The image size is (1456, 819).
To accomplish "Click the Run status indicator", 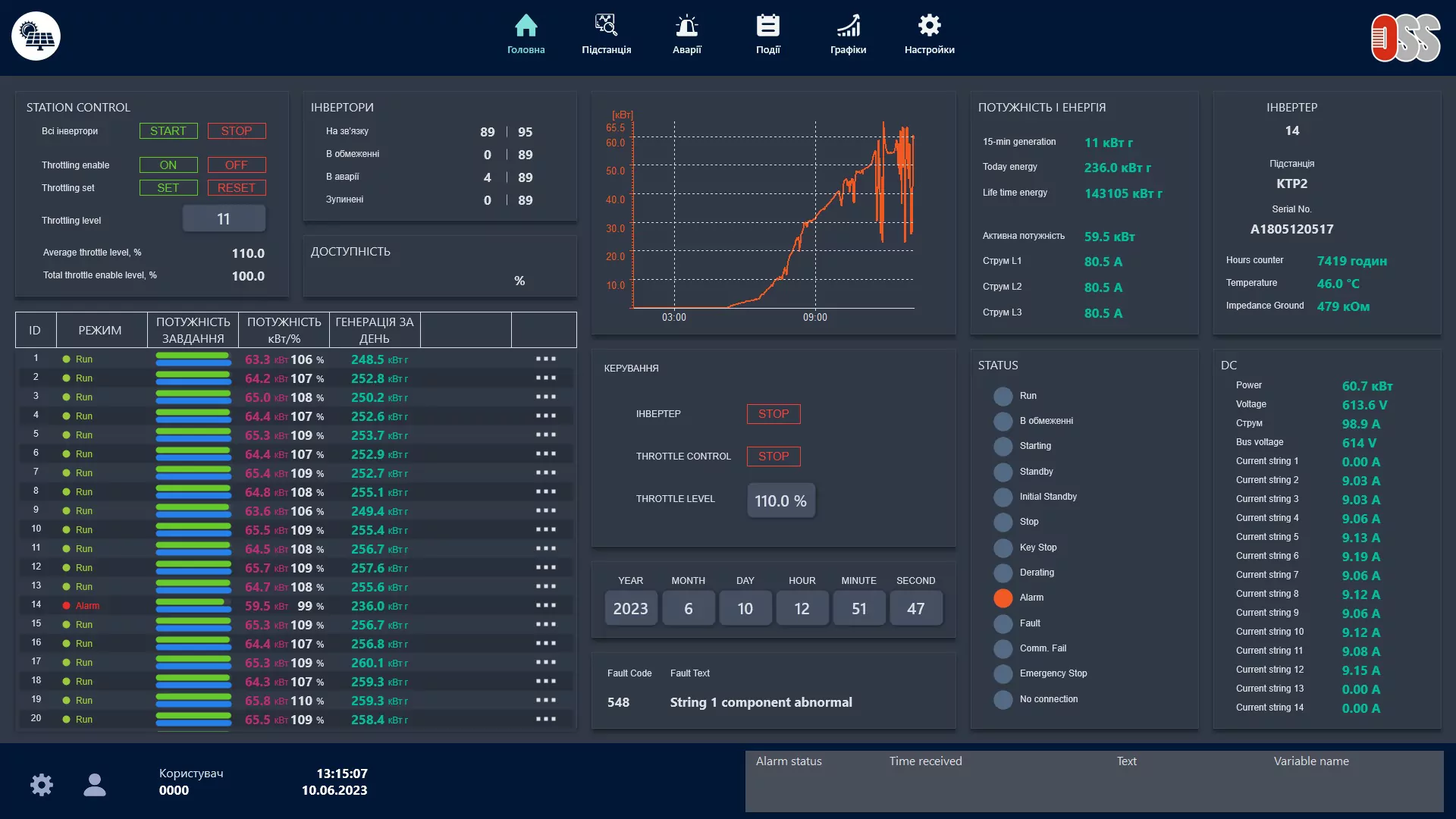I will (1003, 396).
